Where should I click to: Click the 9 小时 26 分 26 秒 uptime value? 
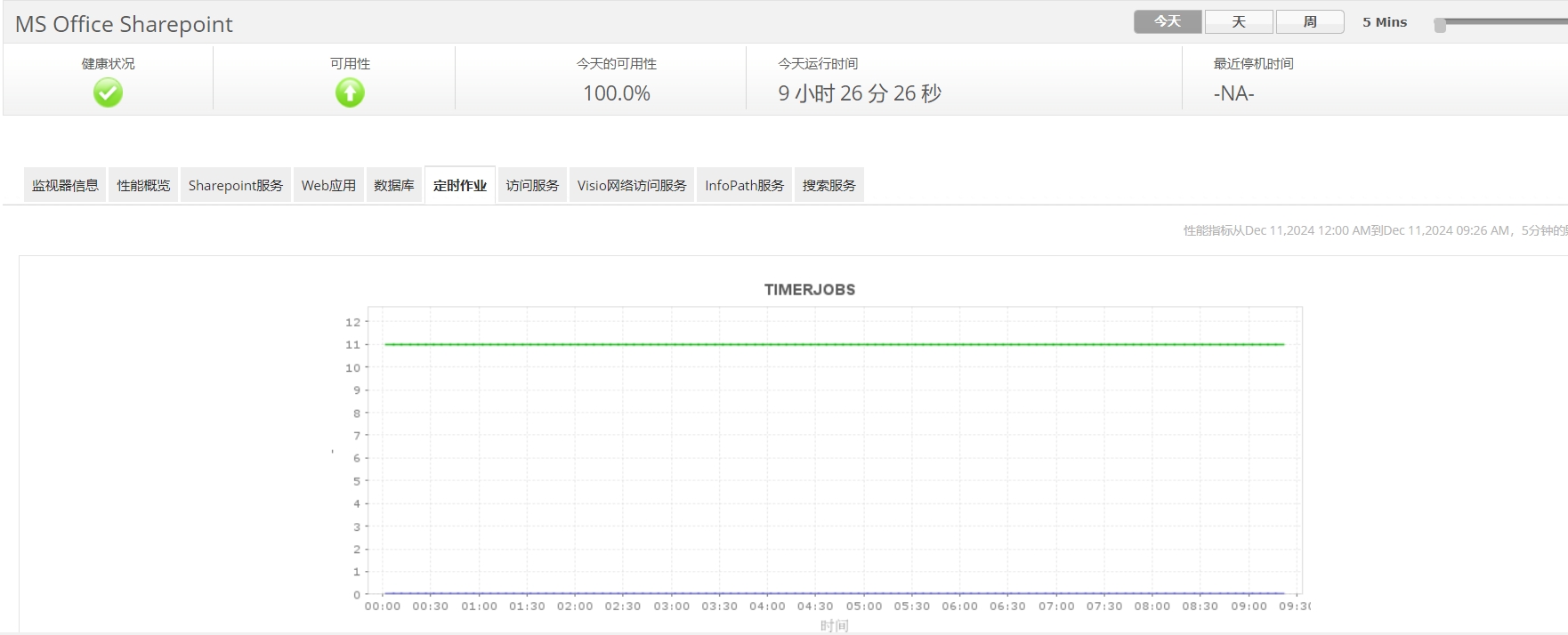click(860, 93)
